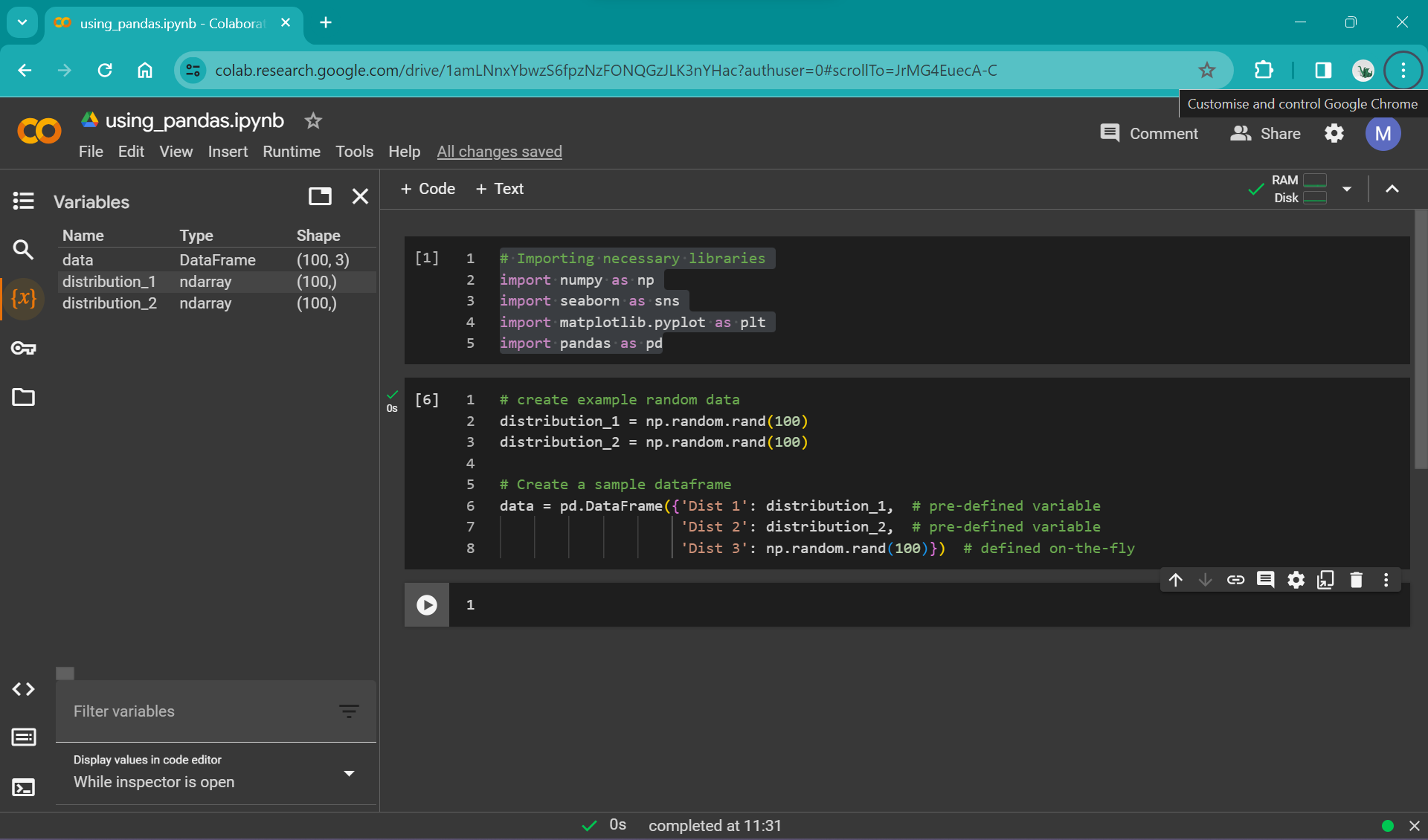The height and width of the screenshot is (840, 1428).
Task: Open cell editor settings gear
Action: pos(1296,580)
